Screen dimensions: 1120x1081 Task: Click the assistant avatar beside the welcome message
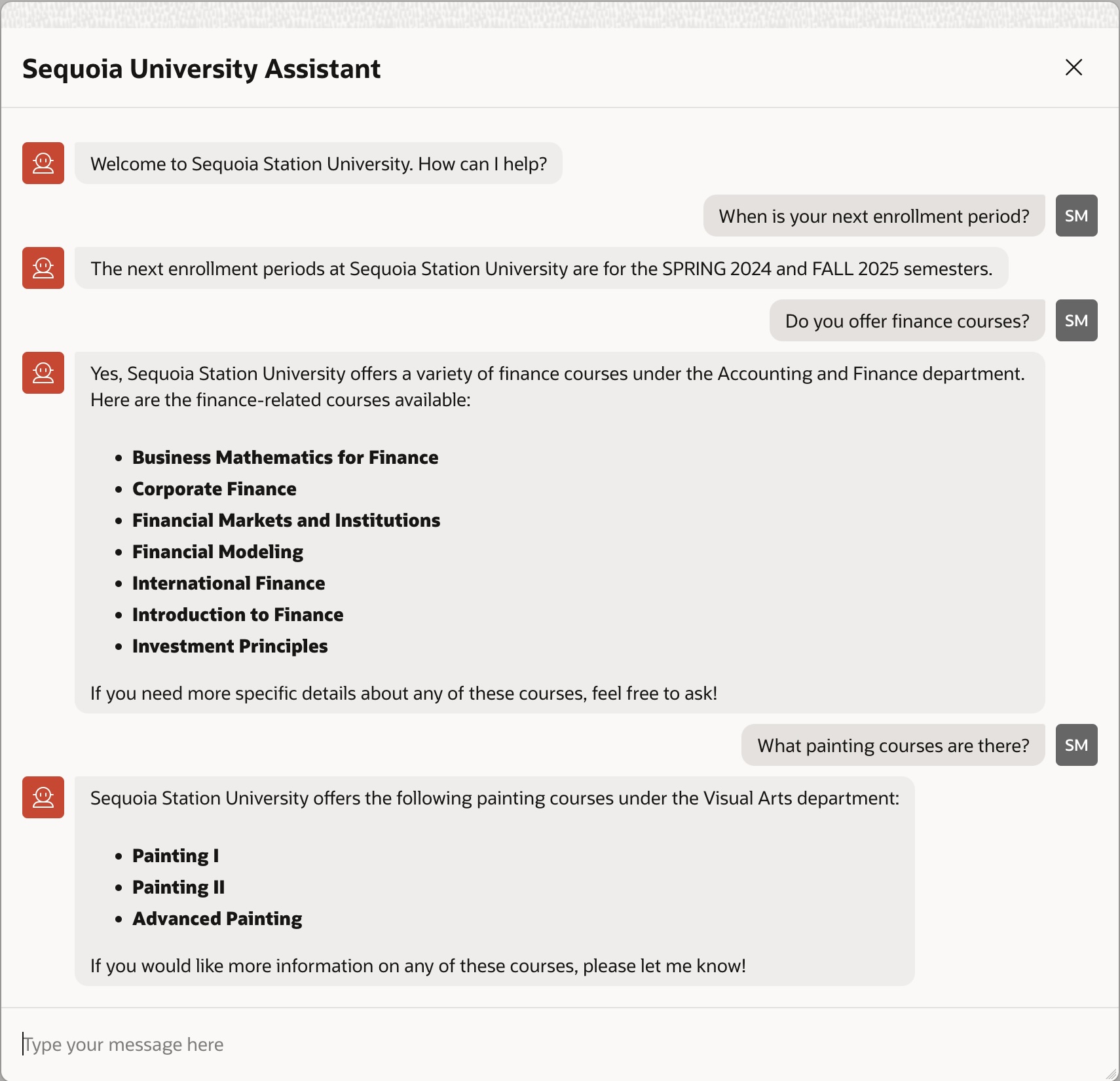point(43,163)
